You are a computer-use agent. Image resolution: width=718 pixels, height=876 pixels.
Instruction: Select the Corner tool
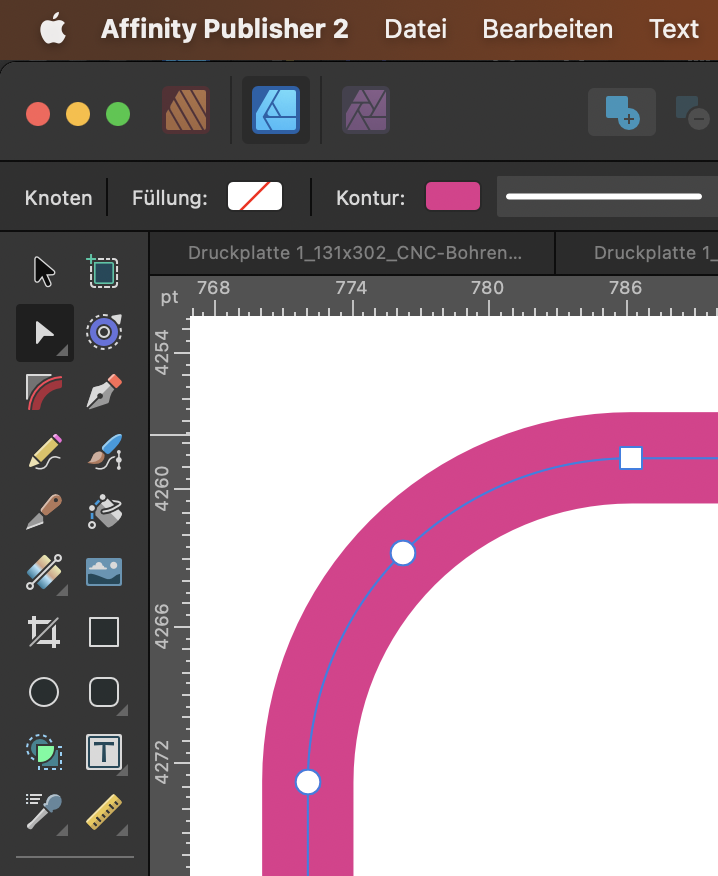[x=44, y=392]
